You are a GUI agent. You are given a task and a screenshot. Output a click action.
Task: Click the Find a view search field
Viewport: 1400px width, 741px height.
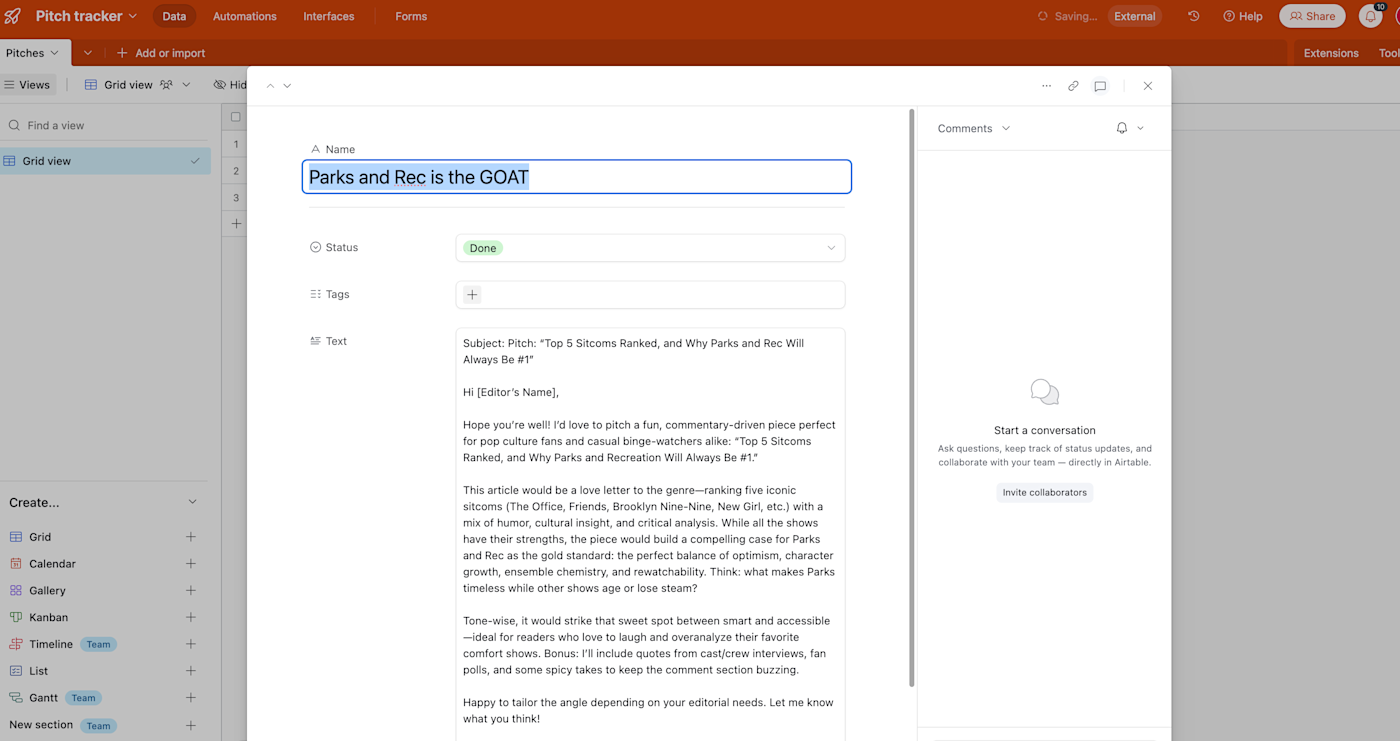pyautogui.click(x=105, y=126)
